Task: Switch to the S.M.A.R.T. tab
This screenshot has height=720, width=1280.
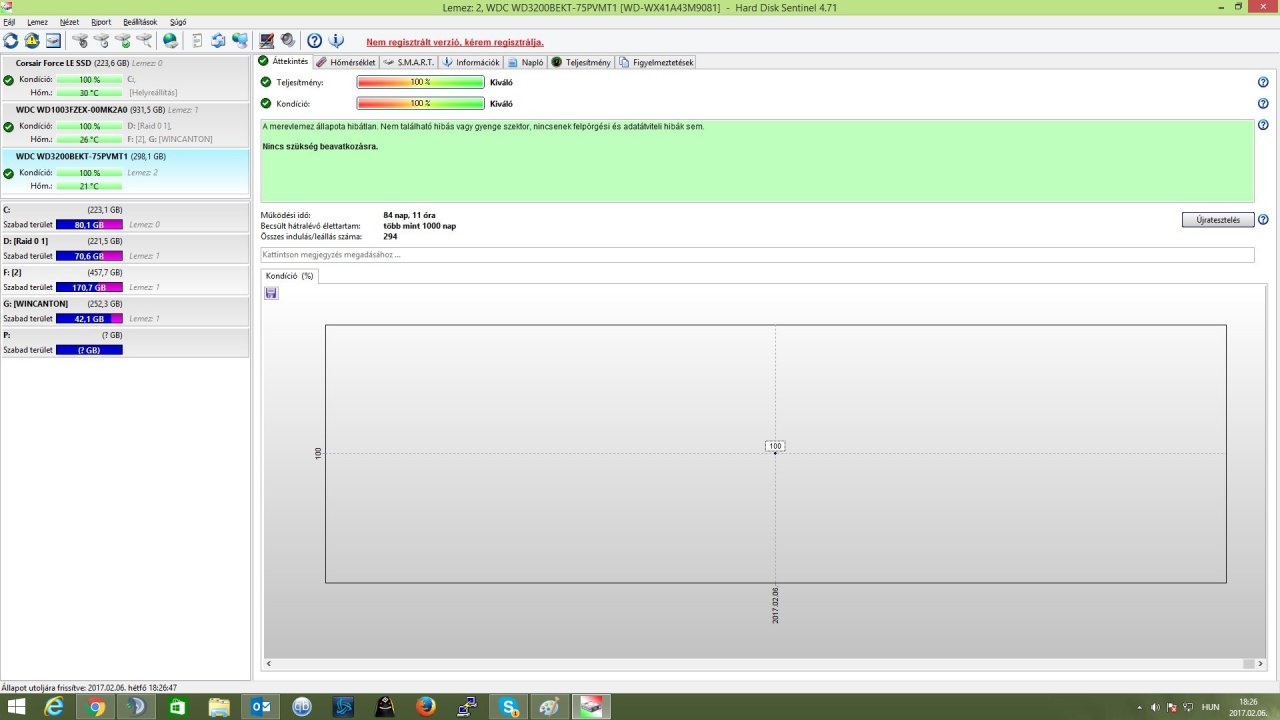Action: 409,62
